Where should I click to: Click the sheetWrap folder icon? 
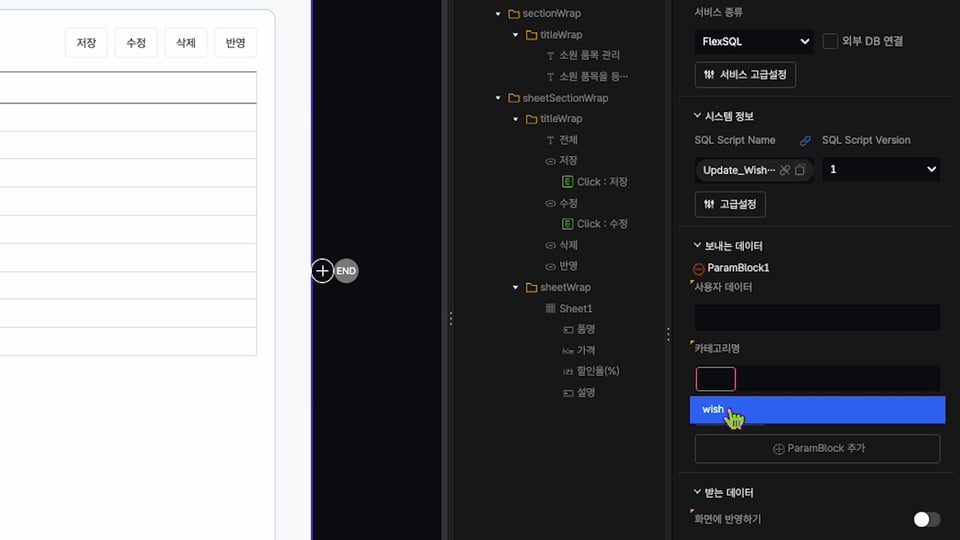click(x=531, y=288)
